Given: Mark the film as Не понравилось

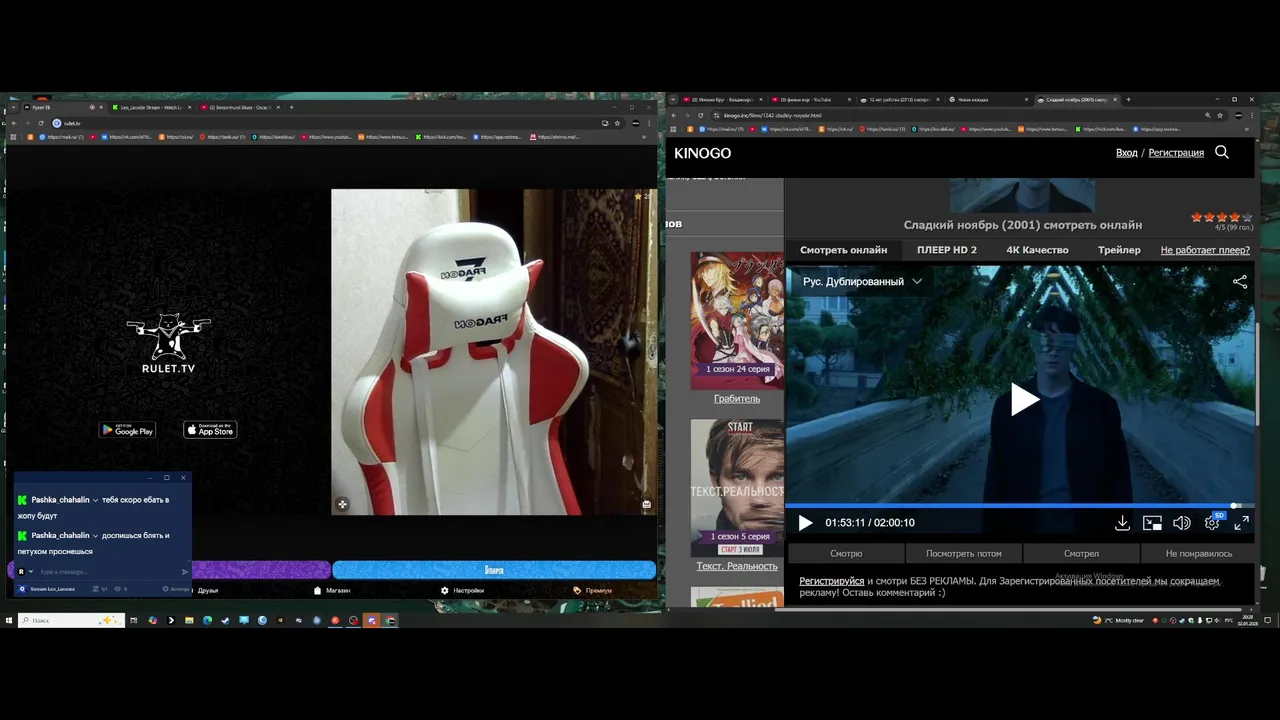Looking at the screenshot, I should pos(1198,553).
